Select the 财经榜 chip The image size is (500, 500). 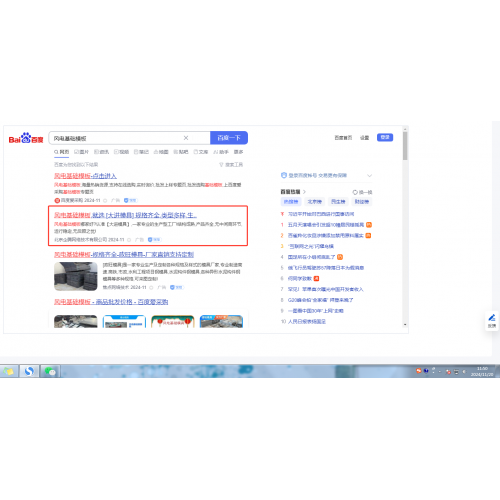coord(362,202)
